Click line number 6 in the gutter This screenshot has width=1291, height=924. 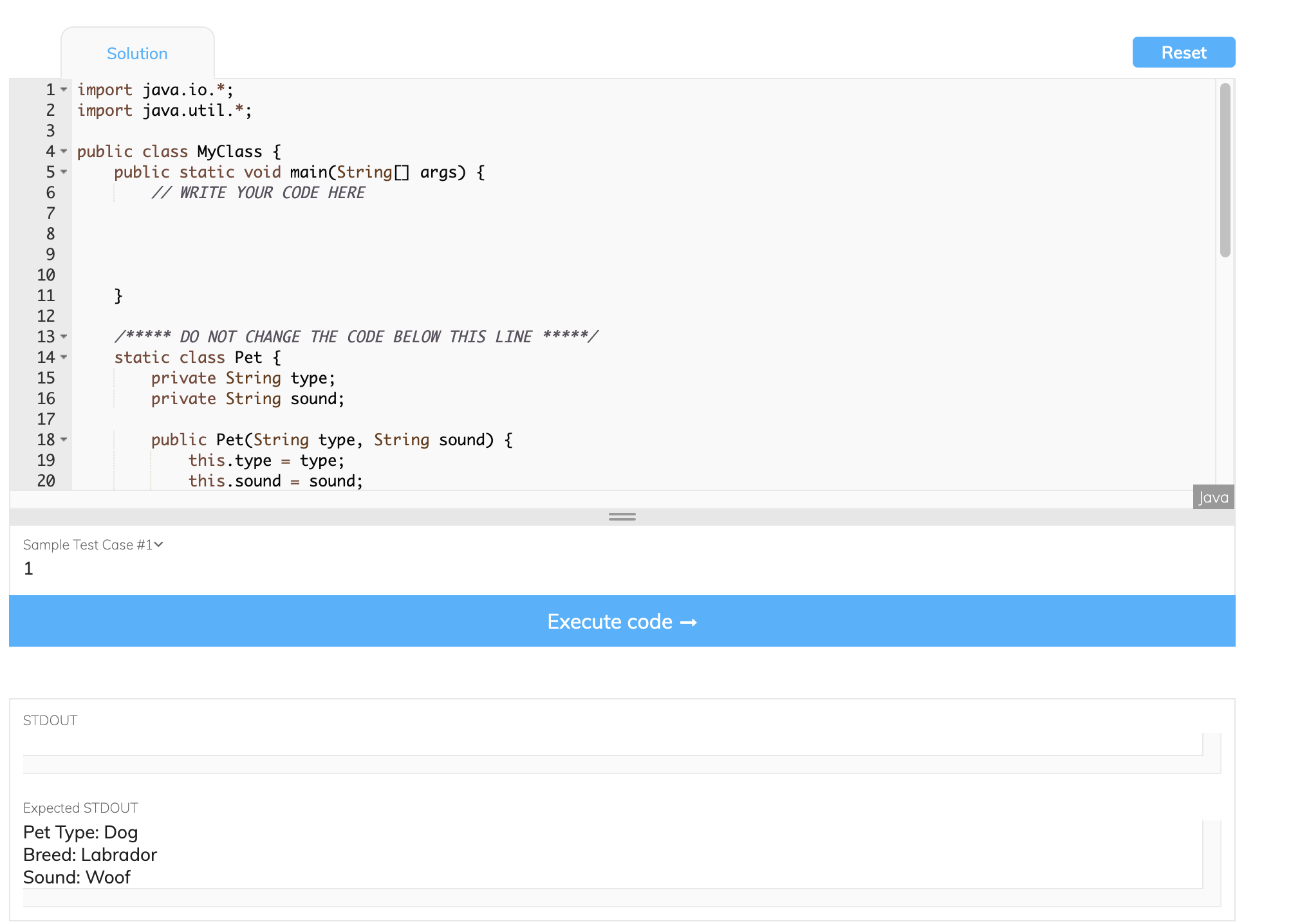(x=50, y=193)
